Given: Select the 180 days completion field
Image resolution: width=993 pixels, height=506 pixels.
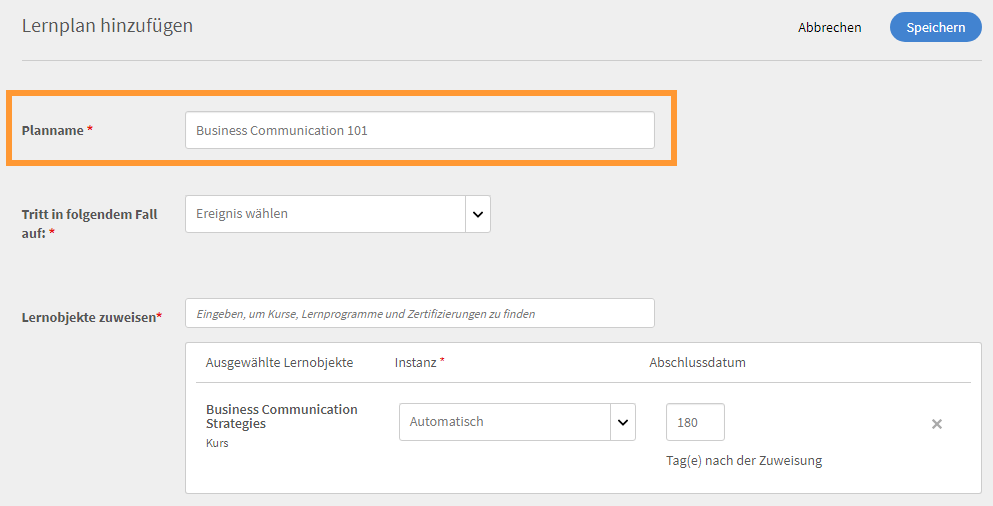Looking at the screenshot, I should 695,422.
